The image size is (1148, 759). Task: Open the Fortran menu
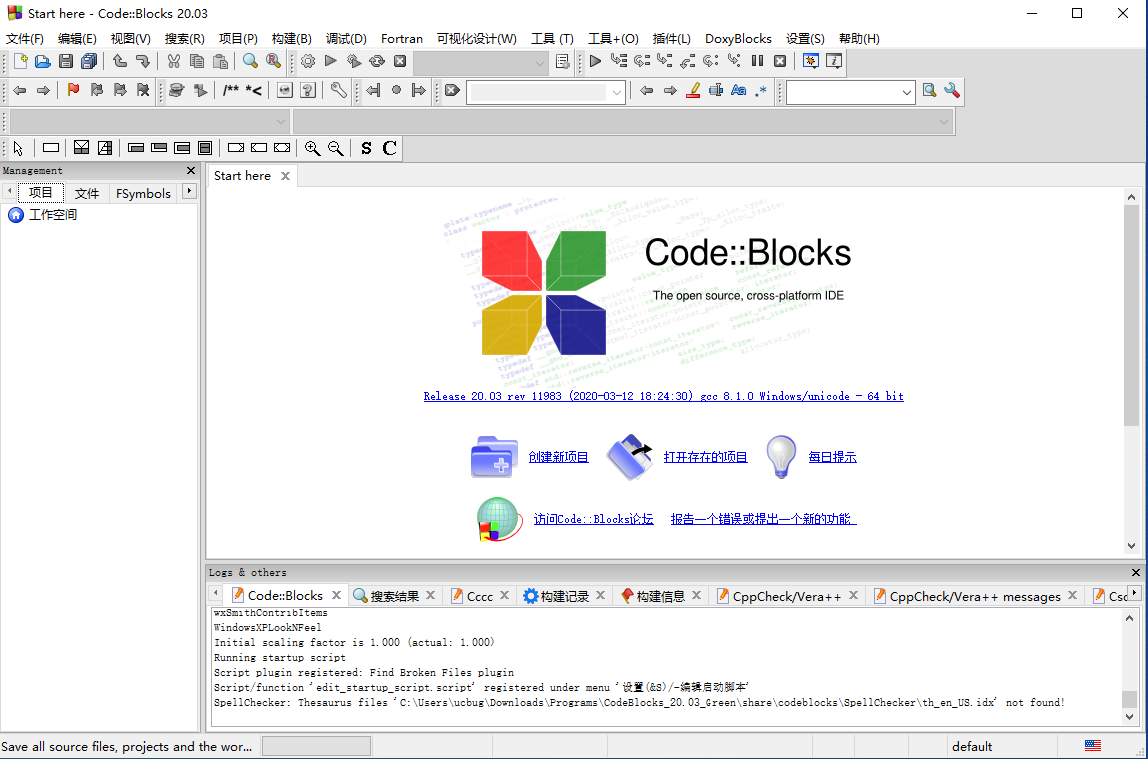pyautogui.click(x=401, y=38)
